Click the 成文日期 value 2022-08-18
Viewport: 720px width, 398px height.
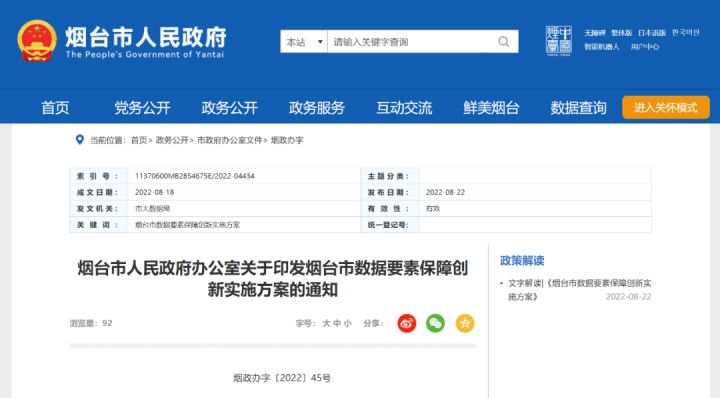[x=154, y=192]
